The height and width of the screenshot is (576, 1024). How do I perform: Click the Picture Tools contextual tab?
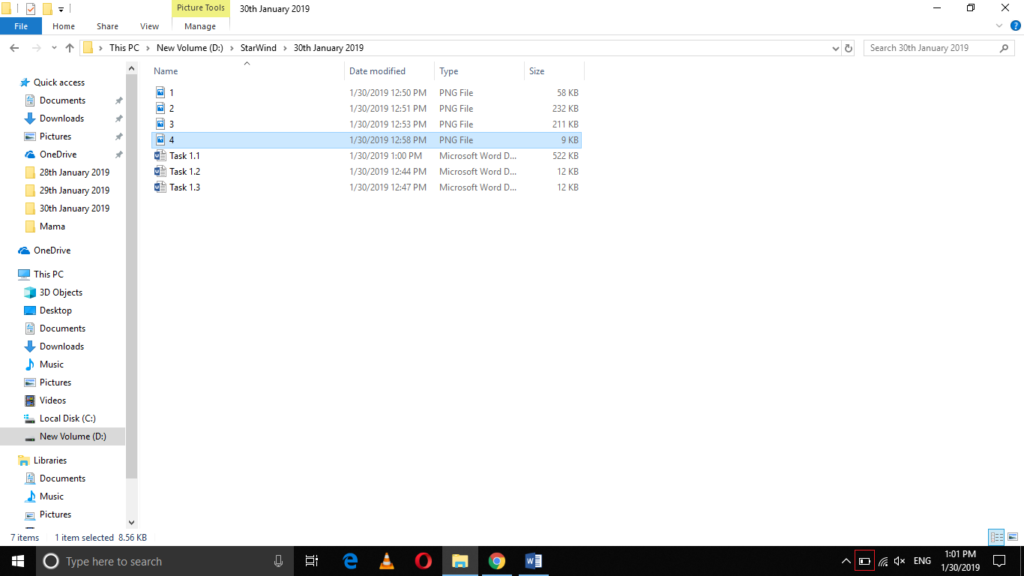point(200,8)
